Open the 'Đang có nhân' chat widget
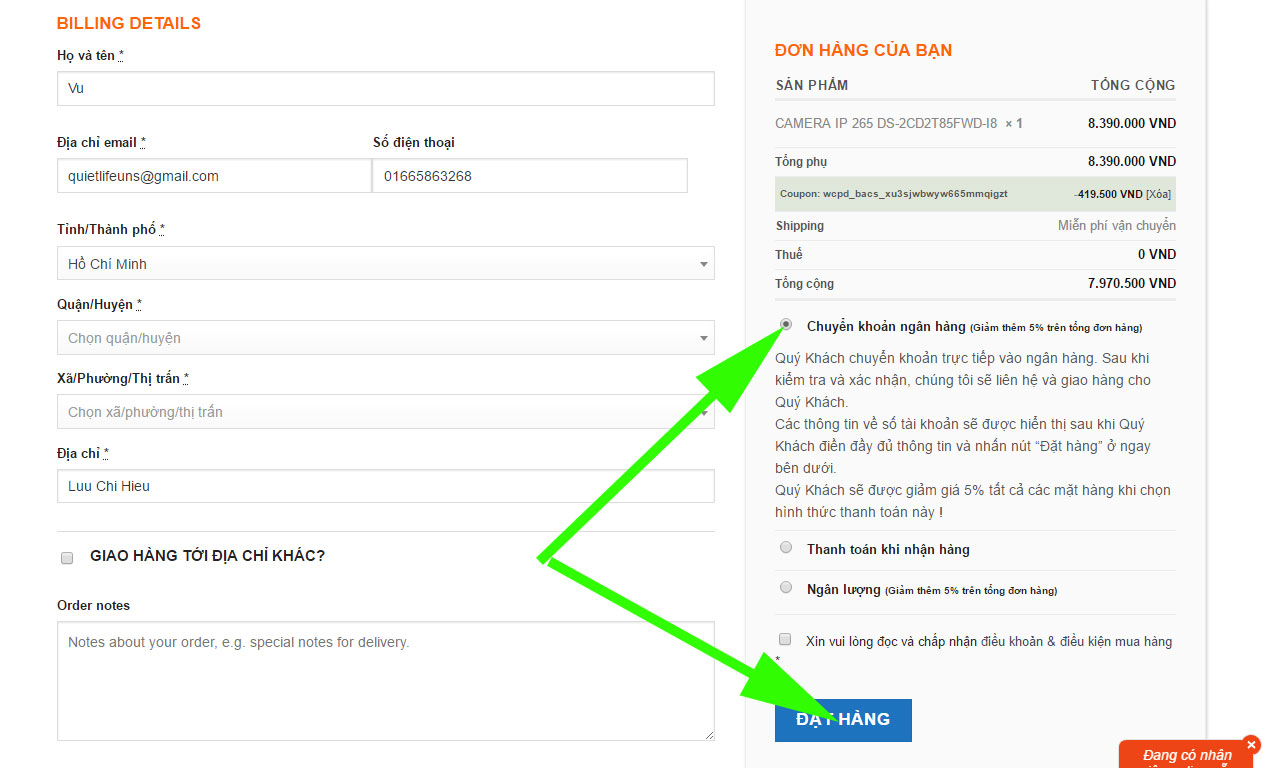 [x=1186, y=756]
